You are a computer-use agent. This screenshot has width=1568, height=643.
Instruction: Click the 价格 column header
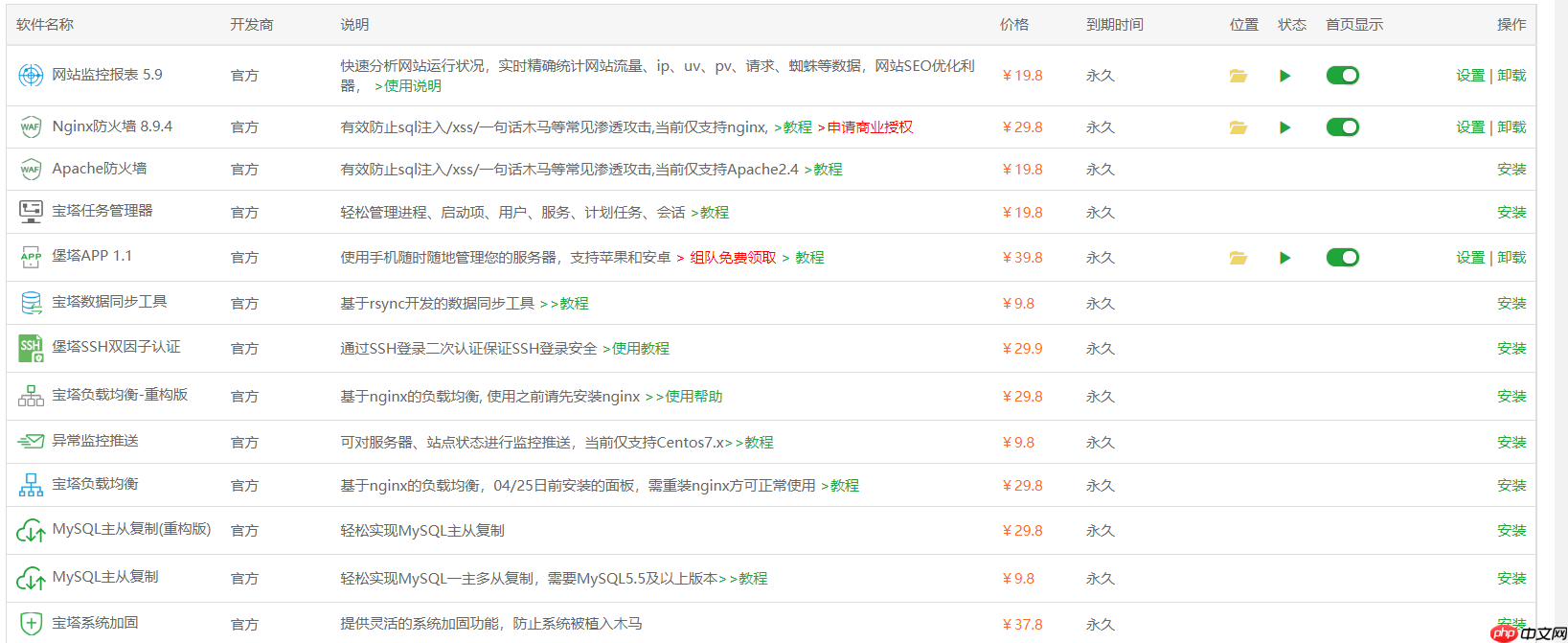1014,25
